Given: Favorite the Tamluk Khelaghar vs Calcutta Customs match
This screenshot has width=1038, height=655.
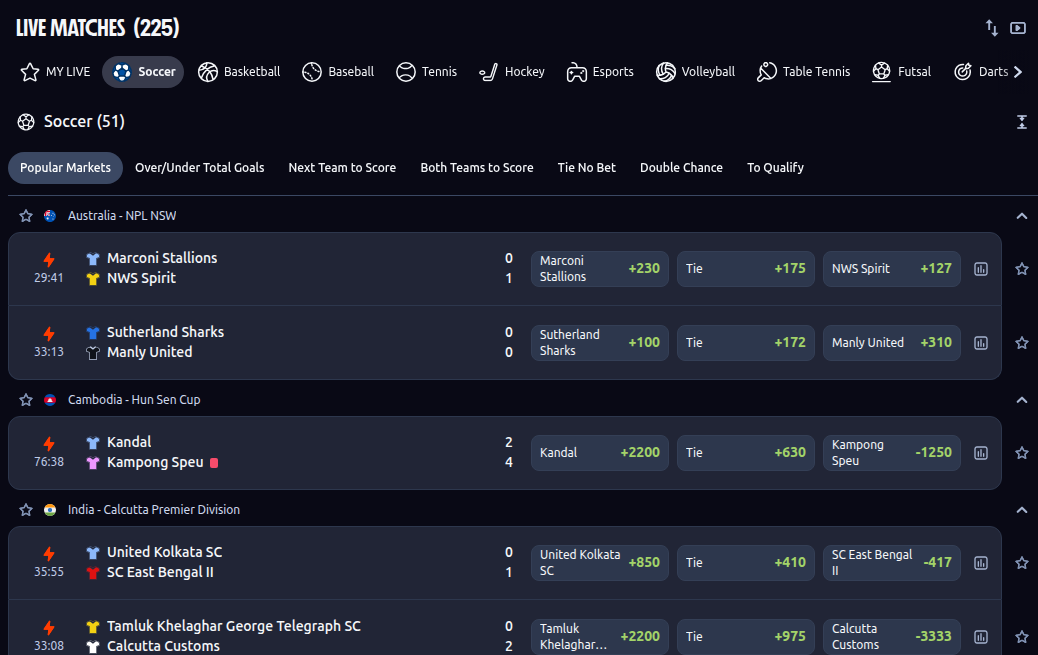Looking at the screenshot, I should [x=1022, y=637].
